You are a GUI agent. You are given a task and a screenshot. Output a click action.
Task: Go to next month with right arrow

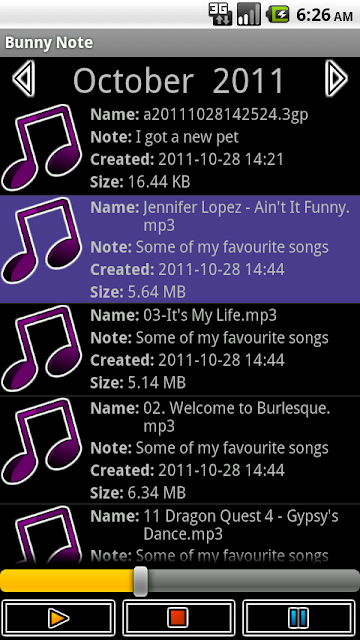[x=336, y=78]
